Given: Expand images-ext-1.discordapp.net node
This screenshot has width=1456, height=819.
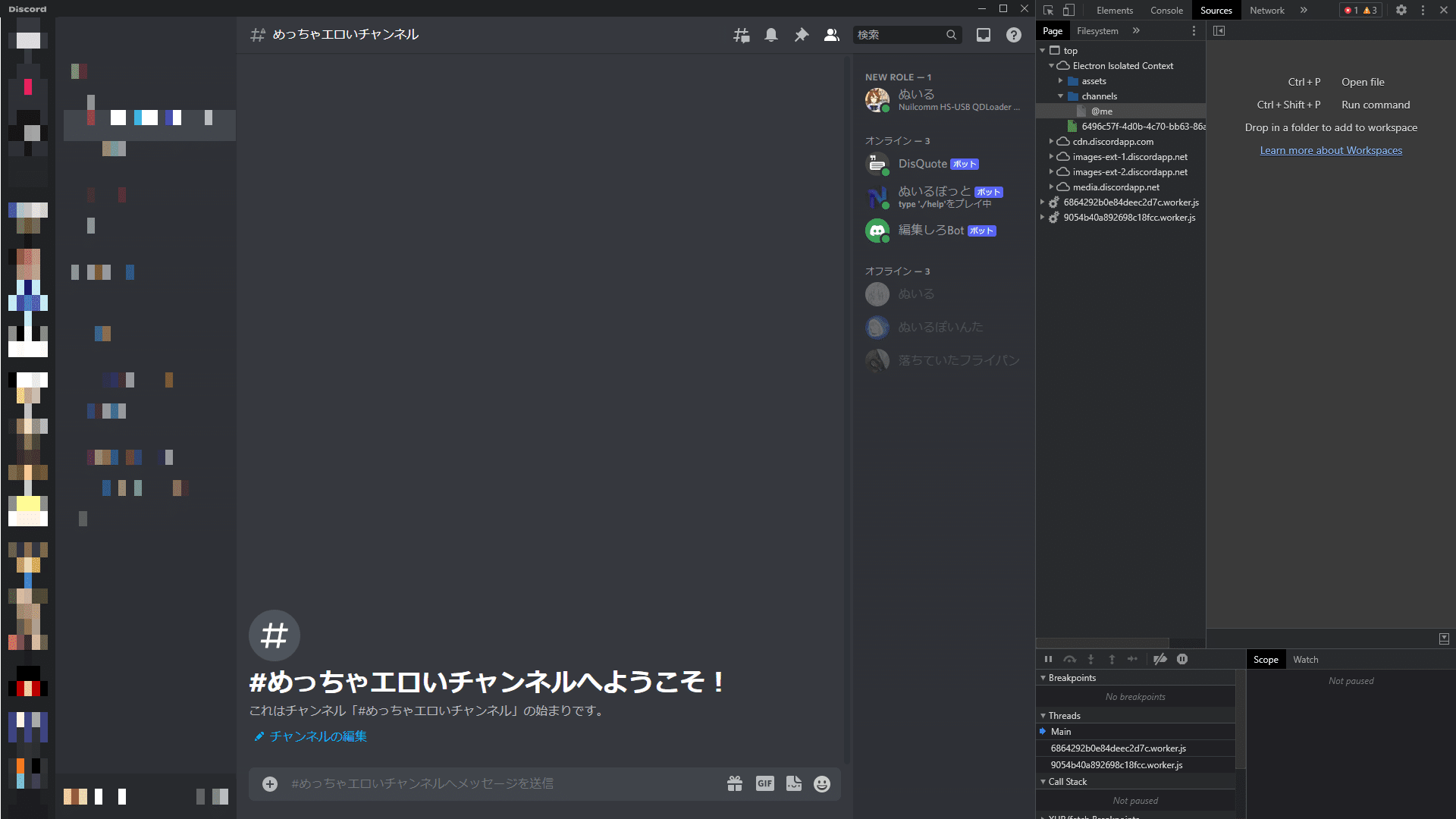Looking at the screenshot, I should click(1052, 157).
